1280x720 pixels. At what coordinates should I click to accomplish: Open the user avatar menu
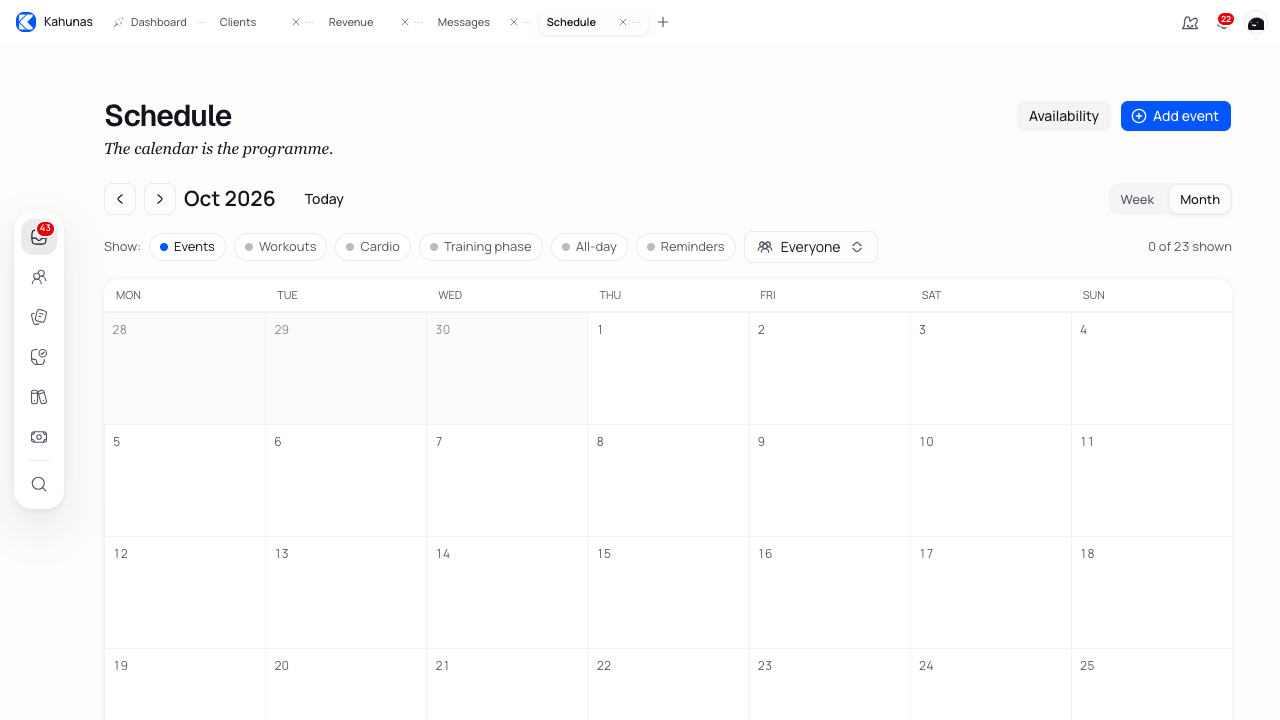tap(1256, 22)
